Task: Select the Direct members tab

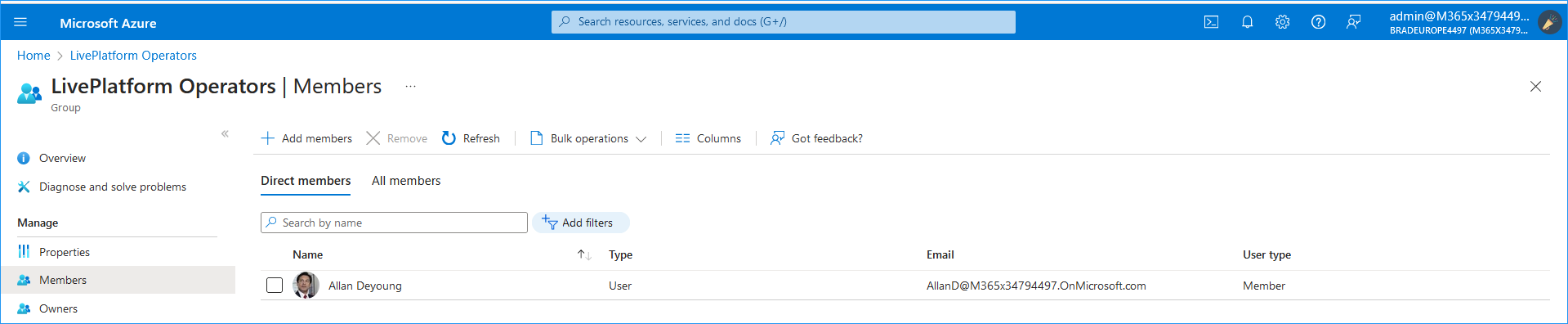Action: [306, 181]
